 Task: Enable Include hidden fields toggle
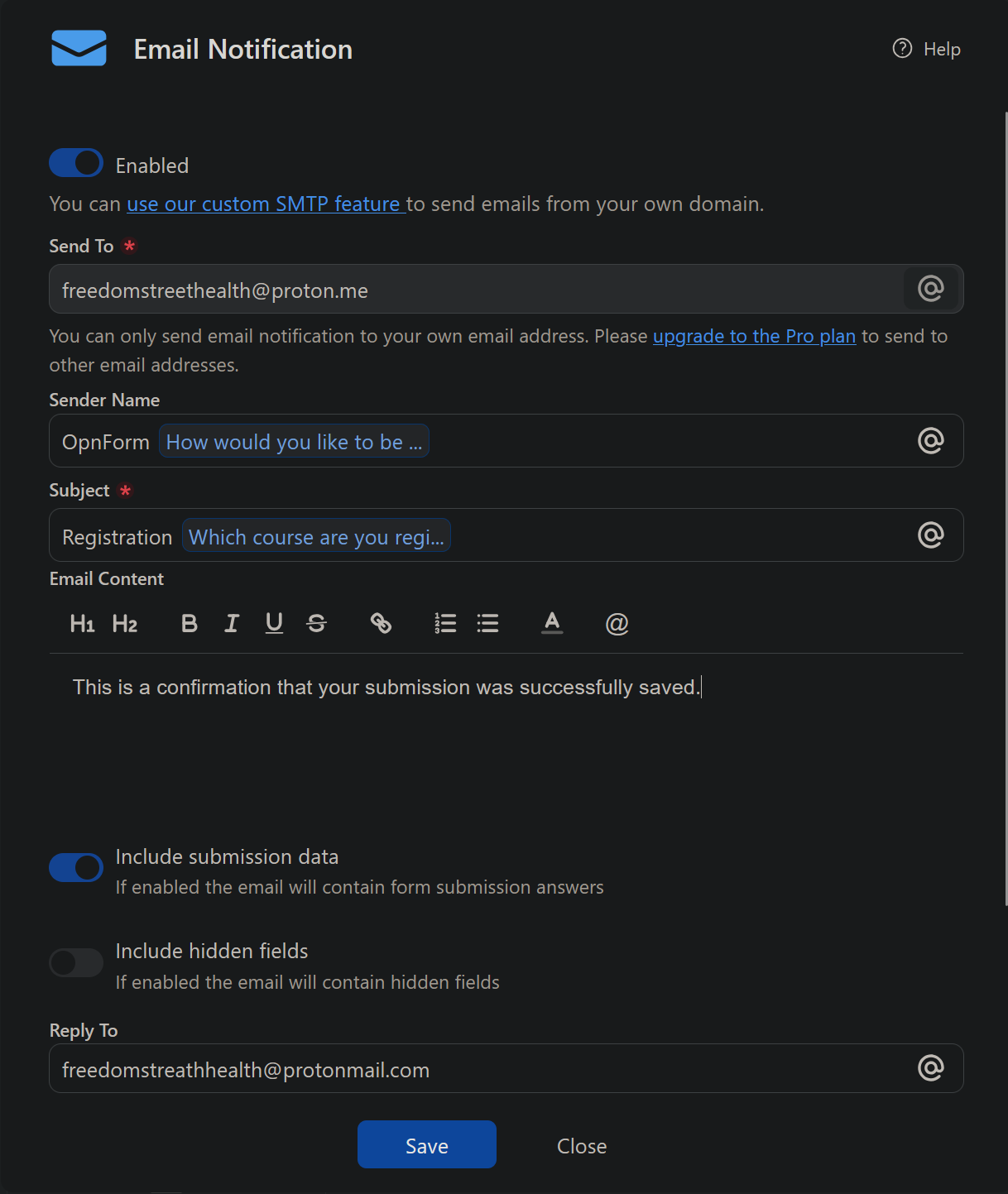pos(76,962)
